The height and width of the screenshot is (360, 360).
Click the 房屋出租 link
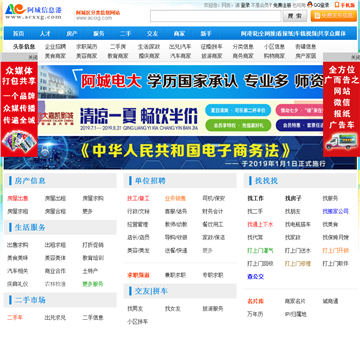pyautogui.click(x=55, y=198)
